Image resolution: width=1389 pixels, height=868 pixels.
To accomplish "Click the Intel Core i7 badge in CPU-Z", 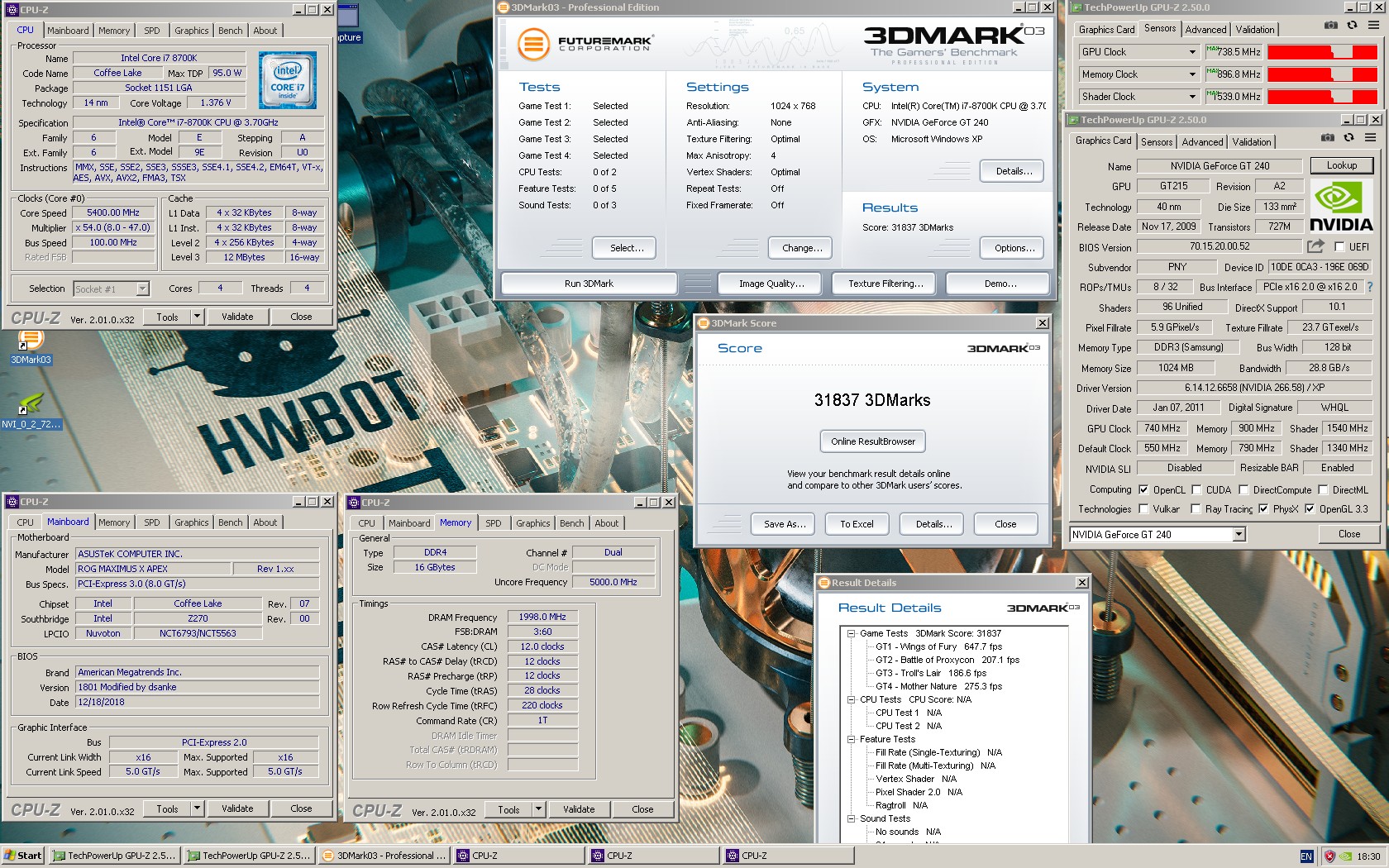I will (287, 81).
